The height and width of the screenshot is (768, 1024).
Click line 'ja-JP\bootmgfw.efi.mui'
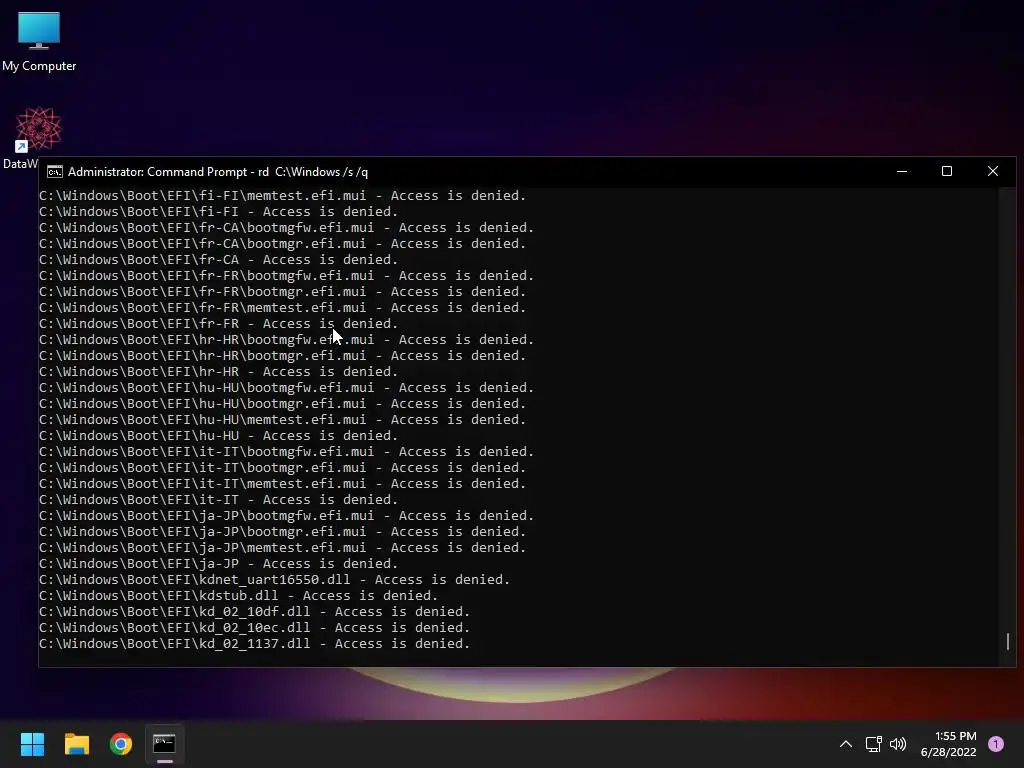(x=287, y=516)
